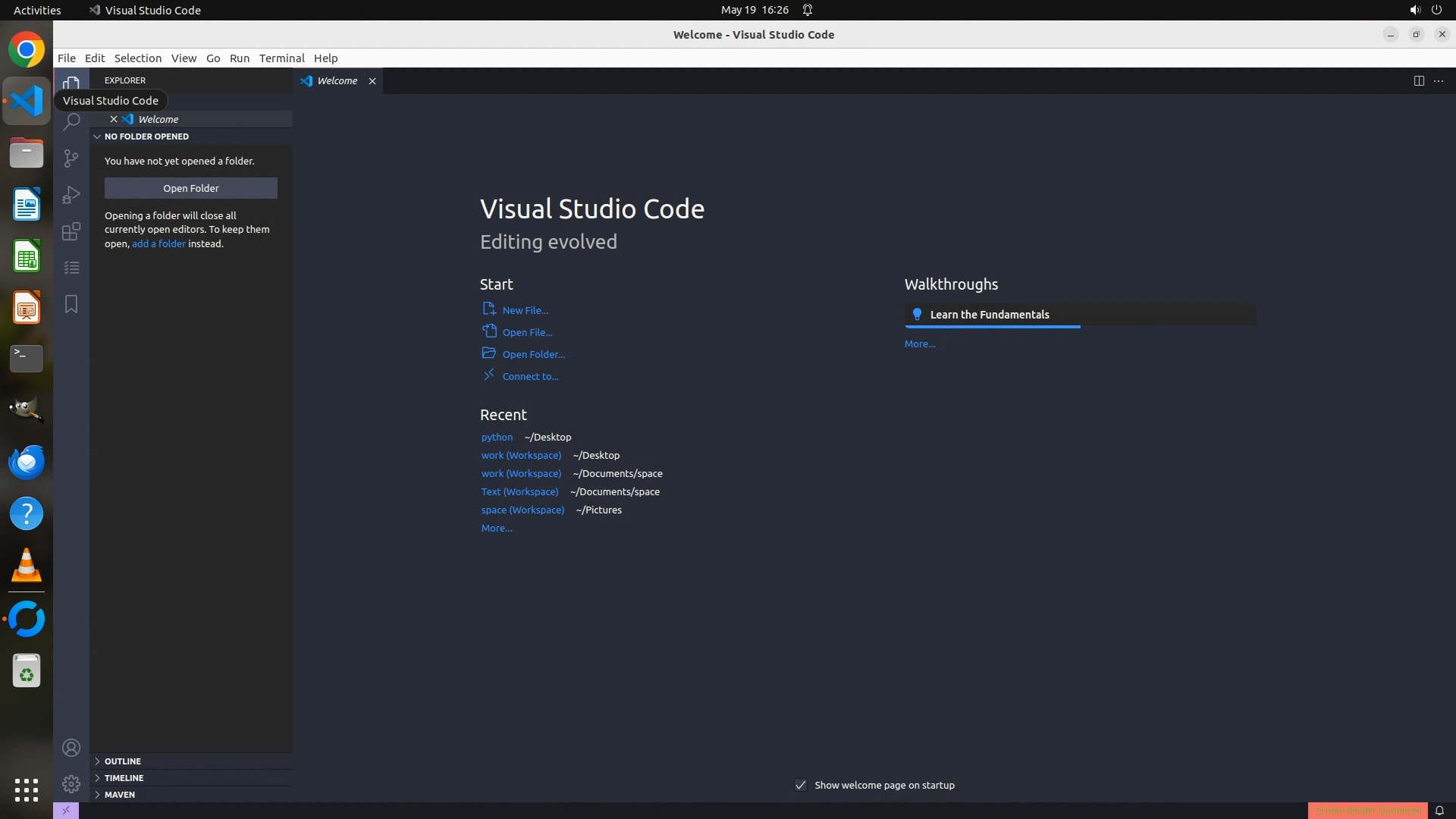Viewport: 1456px width, 819px height.
Task: Open the Extensions view
Action: (71, 231)
